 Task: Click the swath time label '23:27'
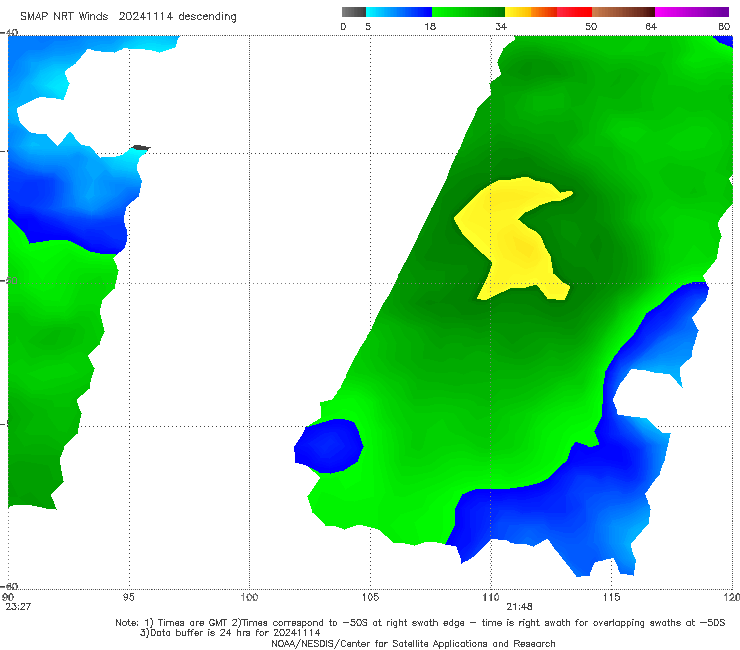click(18, 607)
